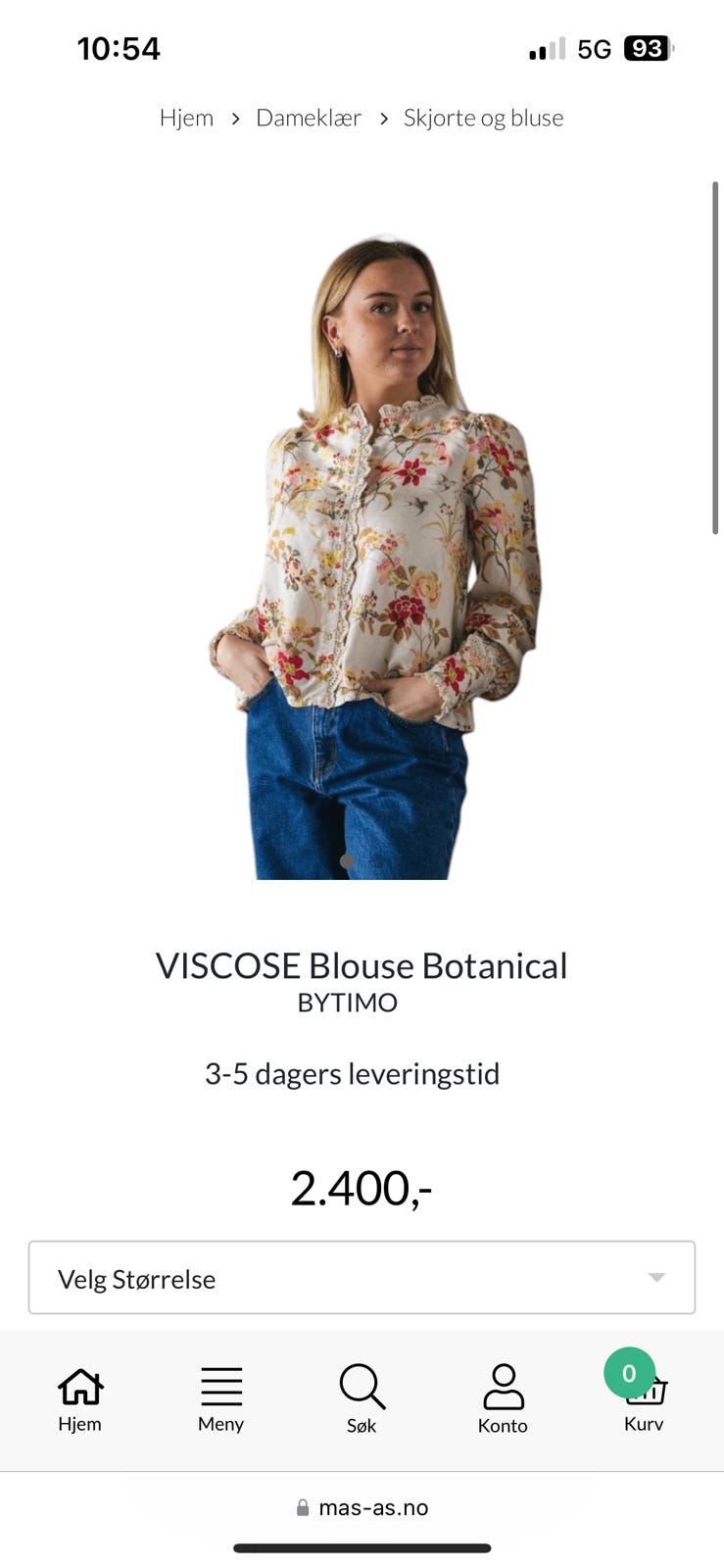Open the Meny hamburger icon
The image size is (724, 1568).
[x=221, y=1386]
